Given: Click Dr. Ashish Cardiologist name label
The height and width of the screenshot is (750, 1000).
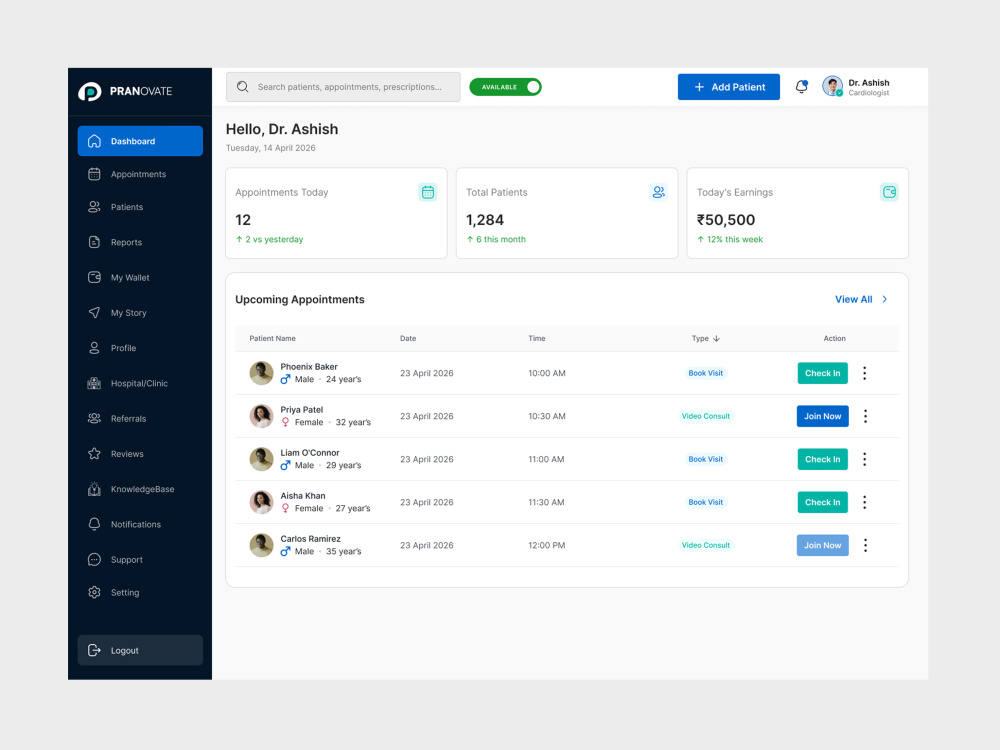Looking at the screenshot, I should (x=869, y=87).
